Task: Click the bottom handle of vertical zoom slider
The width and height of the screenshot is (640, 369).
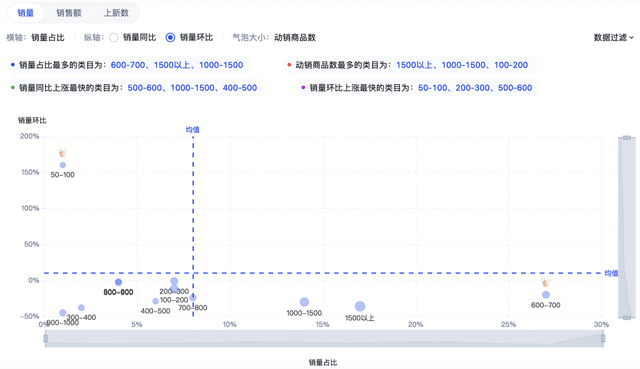Action: [627, 318]
